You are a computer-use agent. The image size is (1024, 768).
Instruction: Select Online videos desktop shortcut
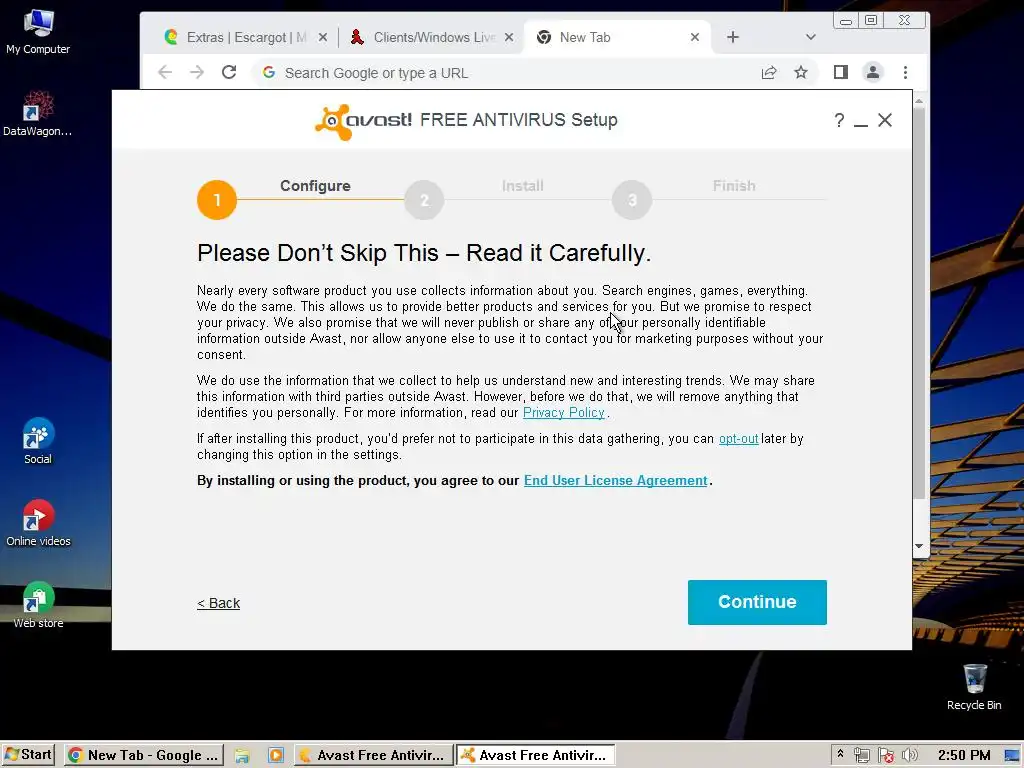[38, 523]
